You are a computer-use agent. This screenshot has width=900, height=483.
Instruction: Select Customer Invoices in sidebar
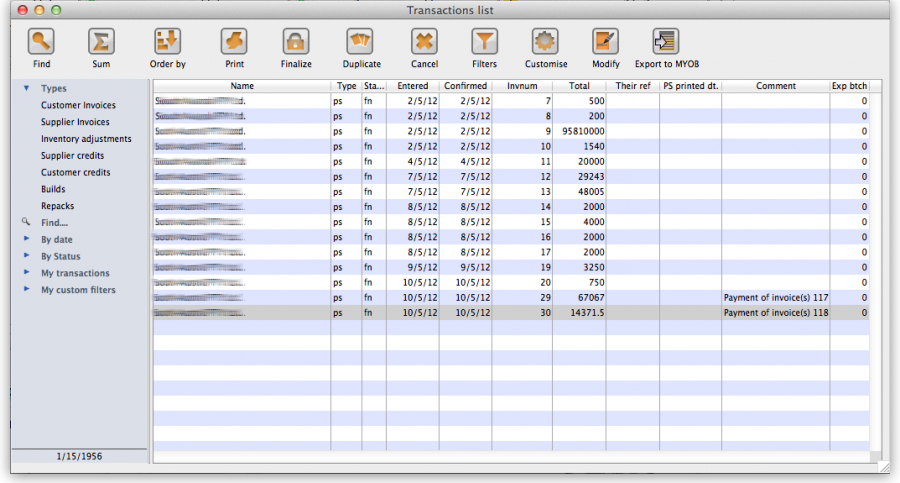pyautogui.click(x=78, y=105)
